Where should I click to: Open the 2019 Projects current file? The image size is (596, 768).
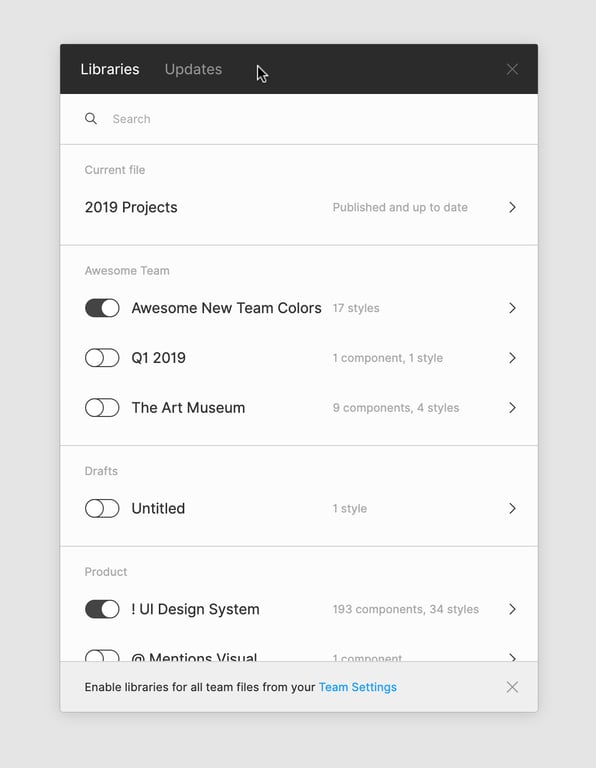[x=299, y=207]
